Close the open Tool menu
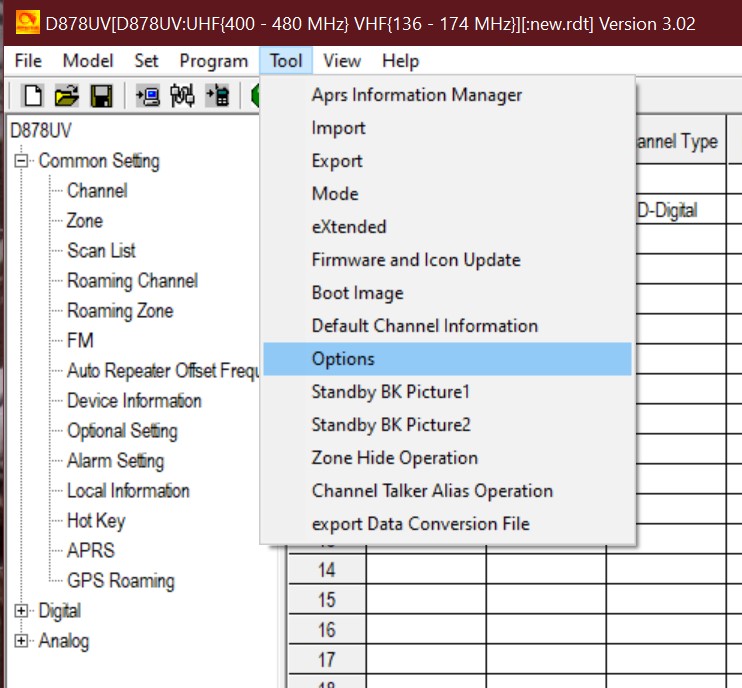This screenshot has height=688, width=742. click(286, 61)
